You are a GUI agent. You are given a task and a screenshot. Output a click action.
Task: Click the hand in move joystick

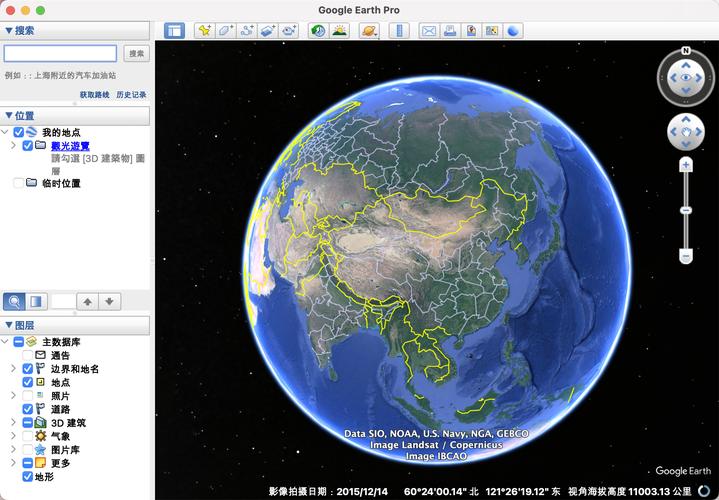coord(686,132)
